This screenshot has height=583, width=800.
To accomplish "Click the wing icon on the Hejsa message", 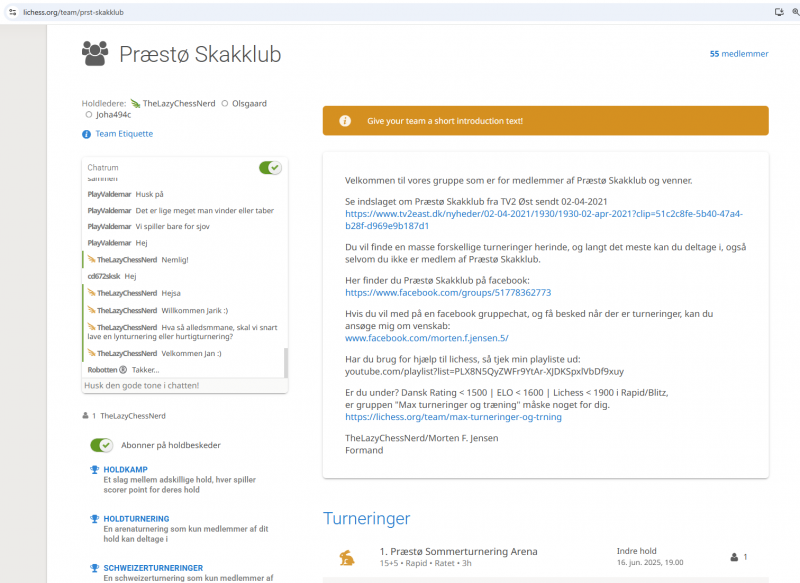I will coord(91,293).
